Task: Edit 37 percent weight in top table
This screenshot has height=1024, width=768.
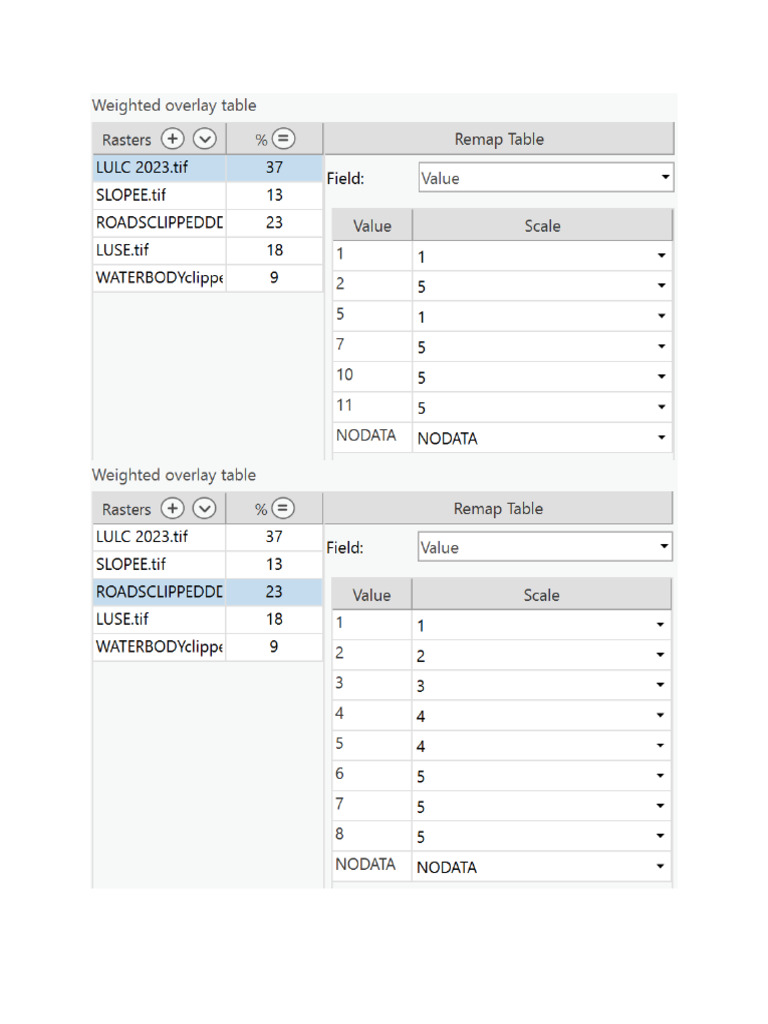Action: [274, 167]
